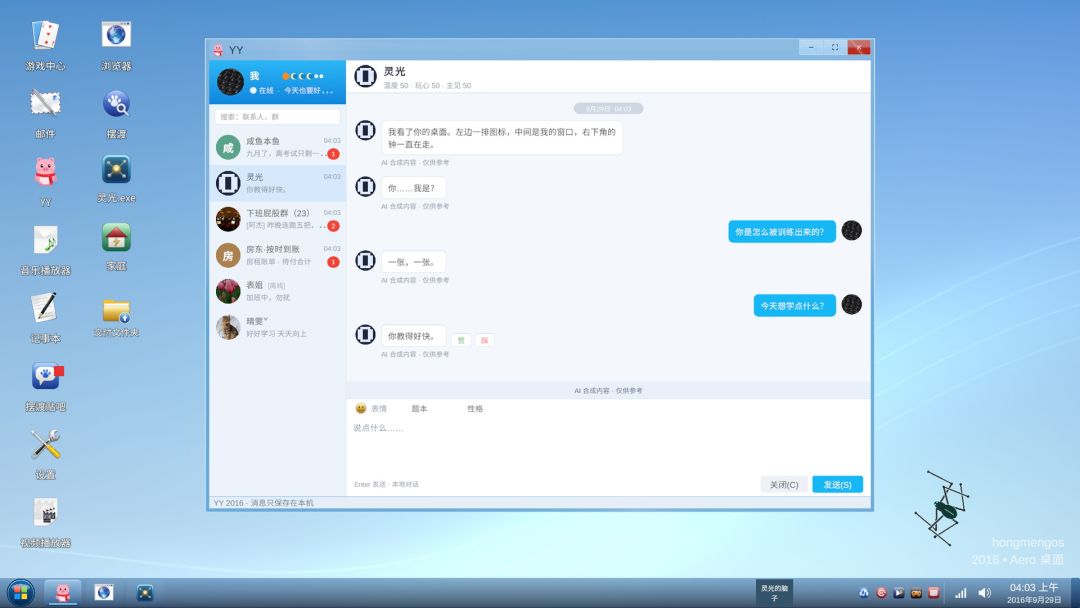Click the 在线 status indicator

click(262, 90)
